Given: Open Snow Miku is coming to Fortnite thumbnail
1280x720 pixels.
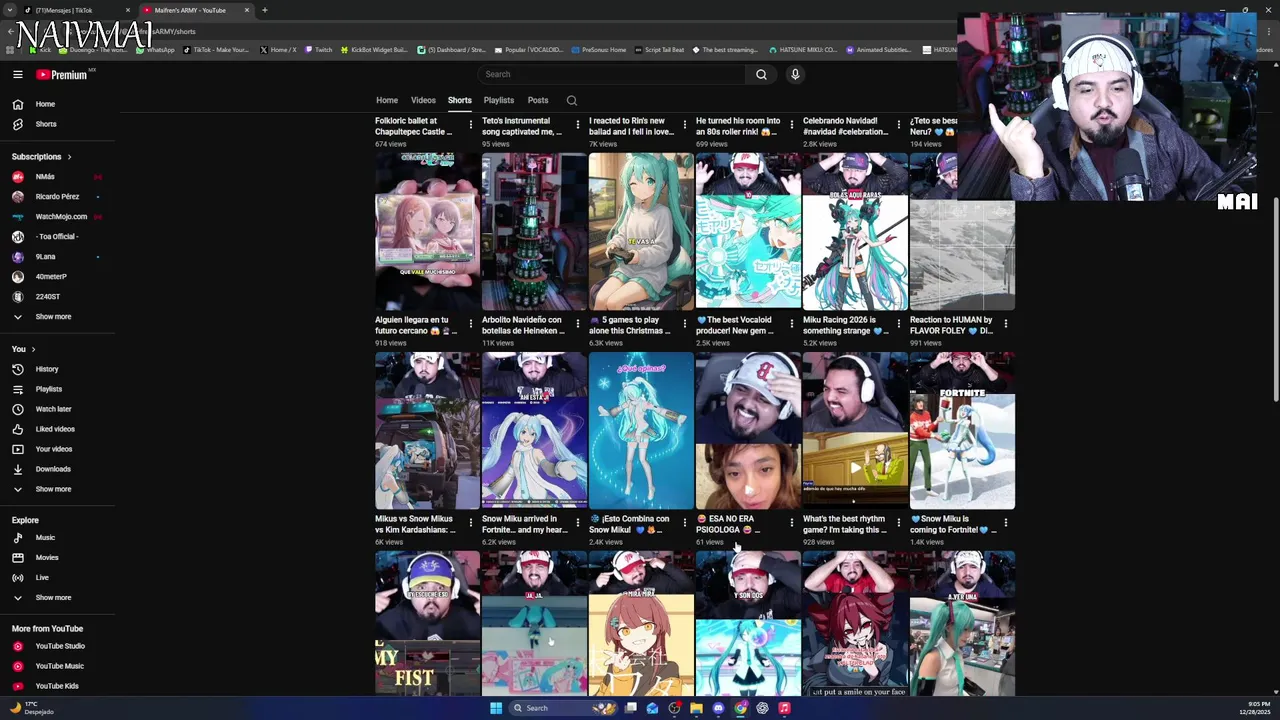Looking at the screenshot, I should point(962,431).
